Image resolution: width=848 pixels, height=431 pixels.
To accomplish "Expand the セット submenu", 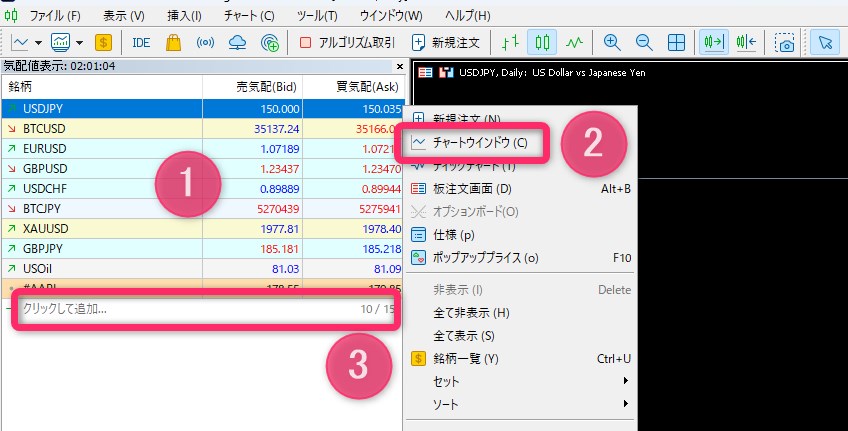I will pyautogui.click(x=519, y=381).
